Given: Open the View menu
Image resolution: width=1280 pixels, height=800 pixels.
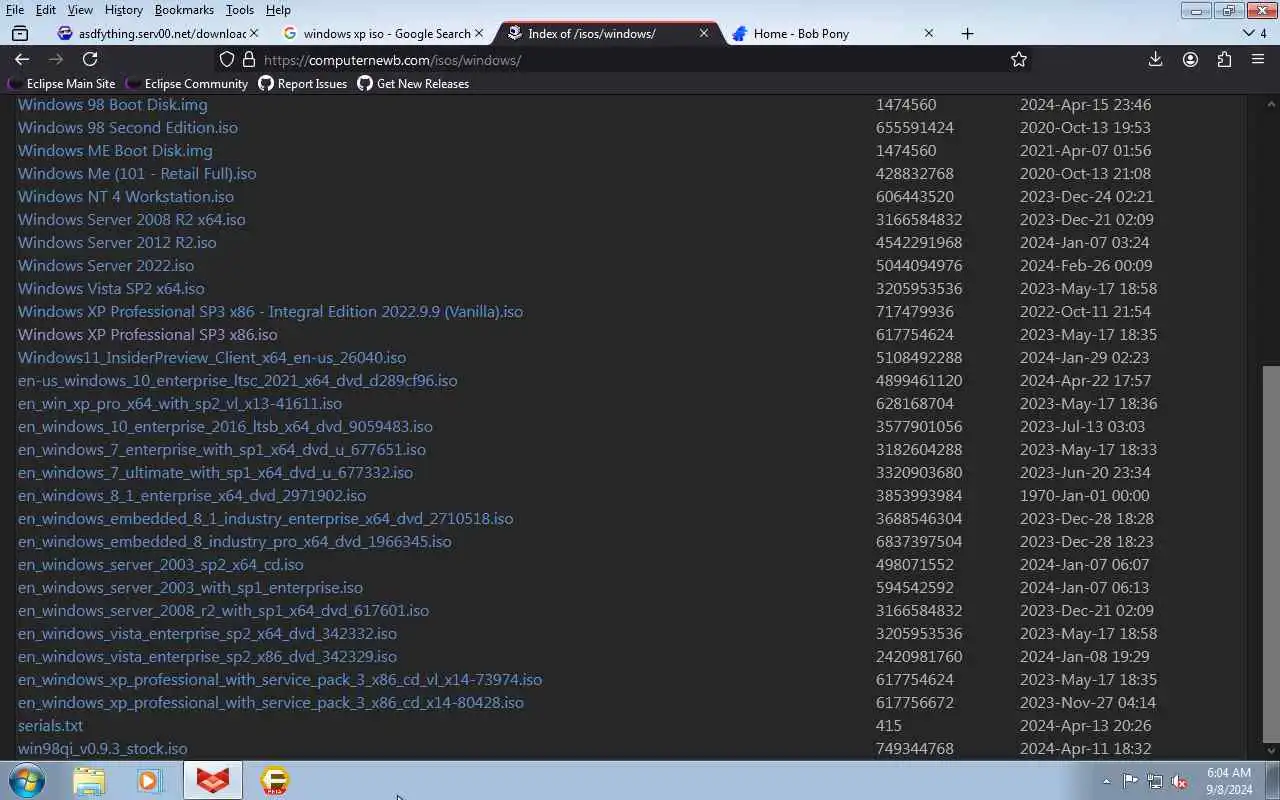Looking at the screenshot, I should tap(80, 9).
